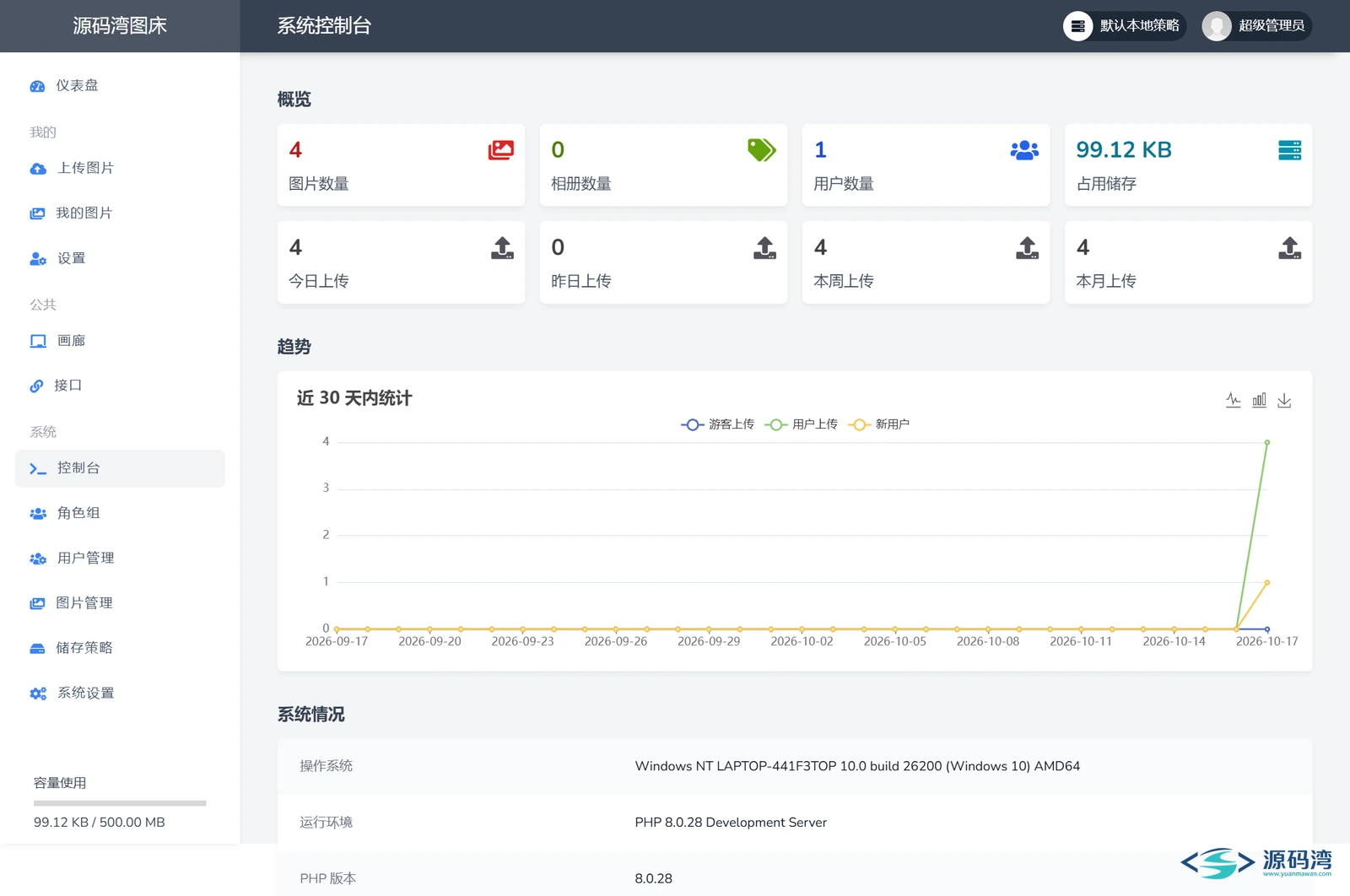Image resolution: width=1350 pixels, height=896 pixels.
Task: Switch chart to line view icon
Action: (x=1234, y=400)
